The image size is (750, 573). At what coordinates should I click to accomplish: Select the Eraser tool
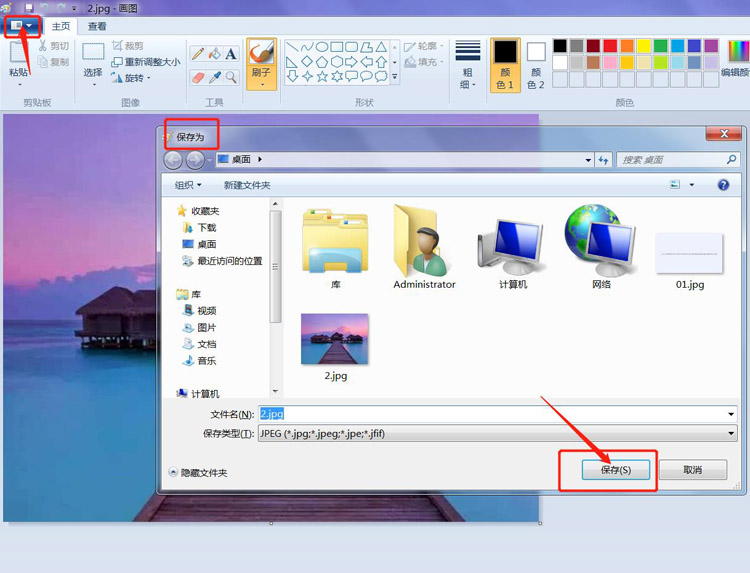coord(198,77)
